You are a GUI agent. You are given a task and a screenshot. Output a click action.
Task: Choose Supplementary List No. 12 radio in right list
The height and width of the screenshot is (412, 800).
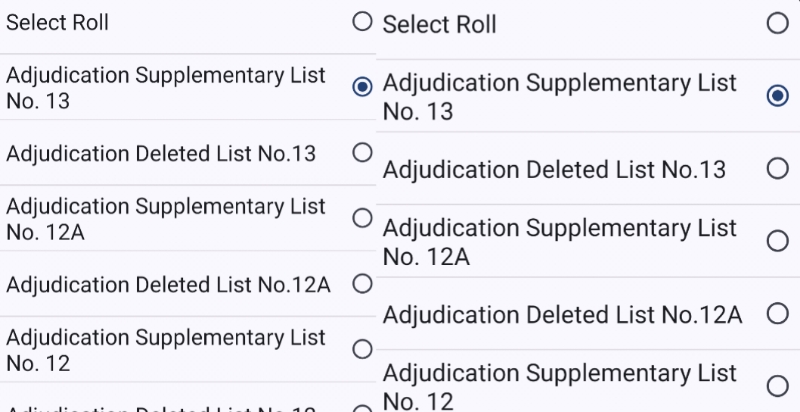pos(777,386)
